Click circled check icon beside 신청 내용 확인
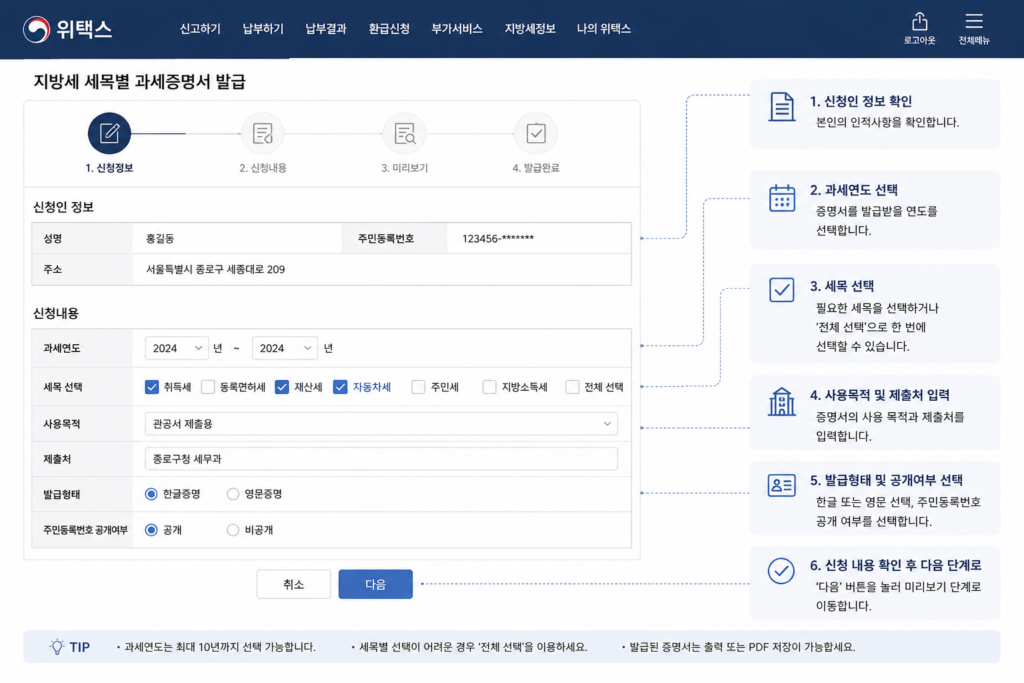The height and width of the screenshot is (683, 1024). [x=781, y=571]
